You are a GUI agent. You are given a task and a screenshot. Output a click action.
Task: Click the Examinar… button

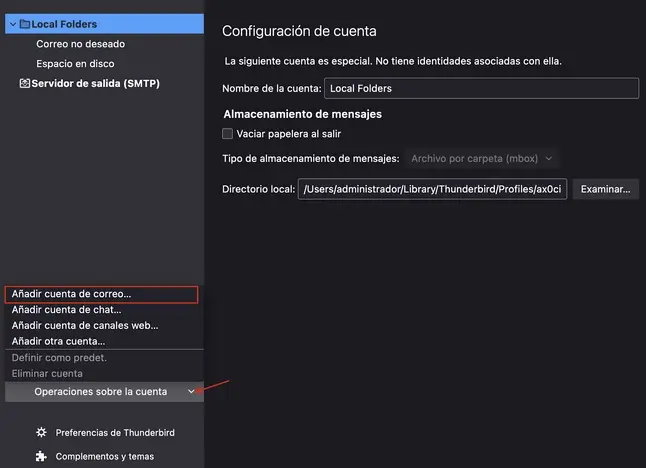(605, 189)
